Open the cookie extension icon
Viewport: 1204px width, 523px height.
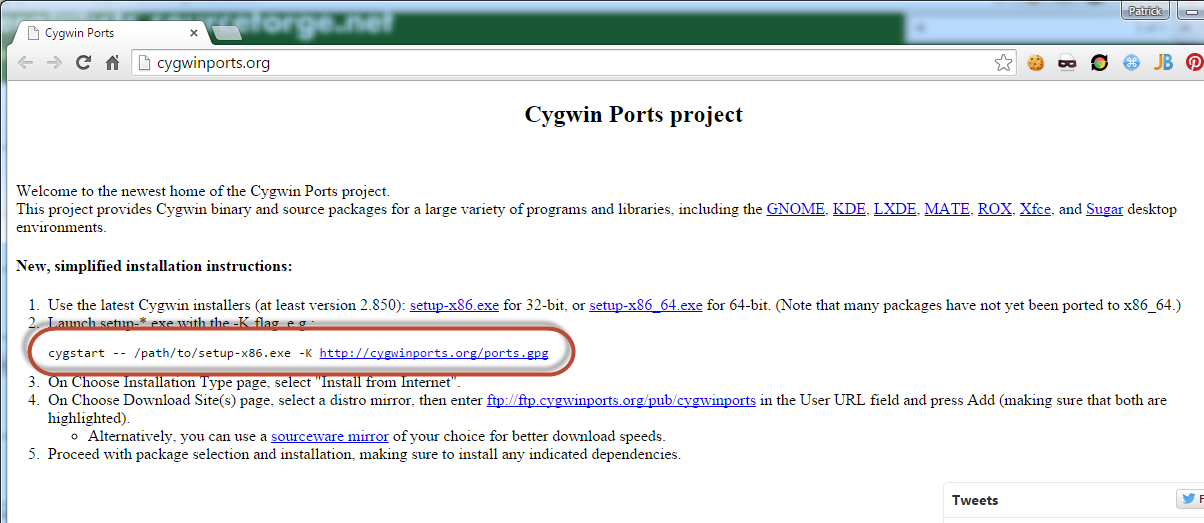tap(1036, 63)
